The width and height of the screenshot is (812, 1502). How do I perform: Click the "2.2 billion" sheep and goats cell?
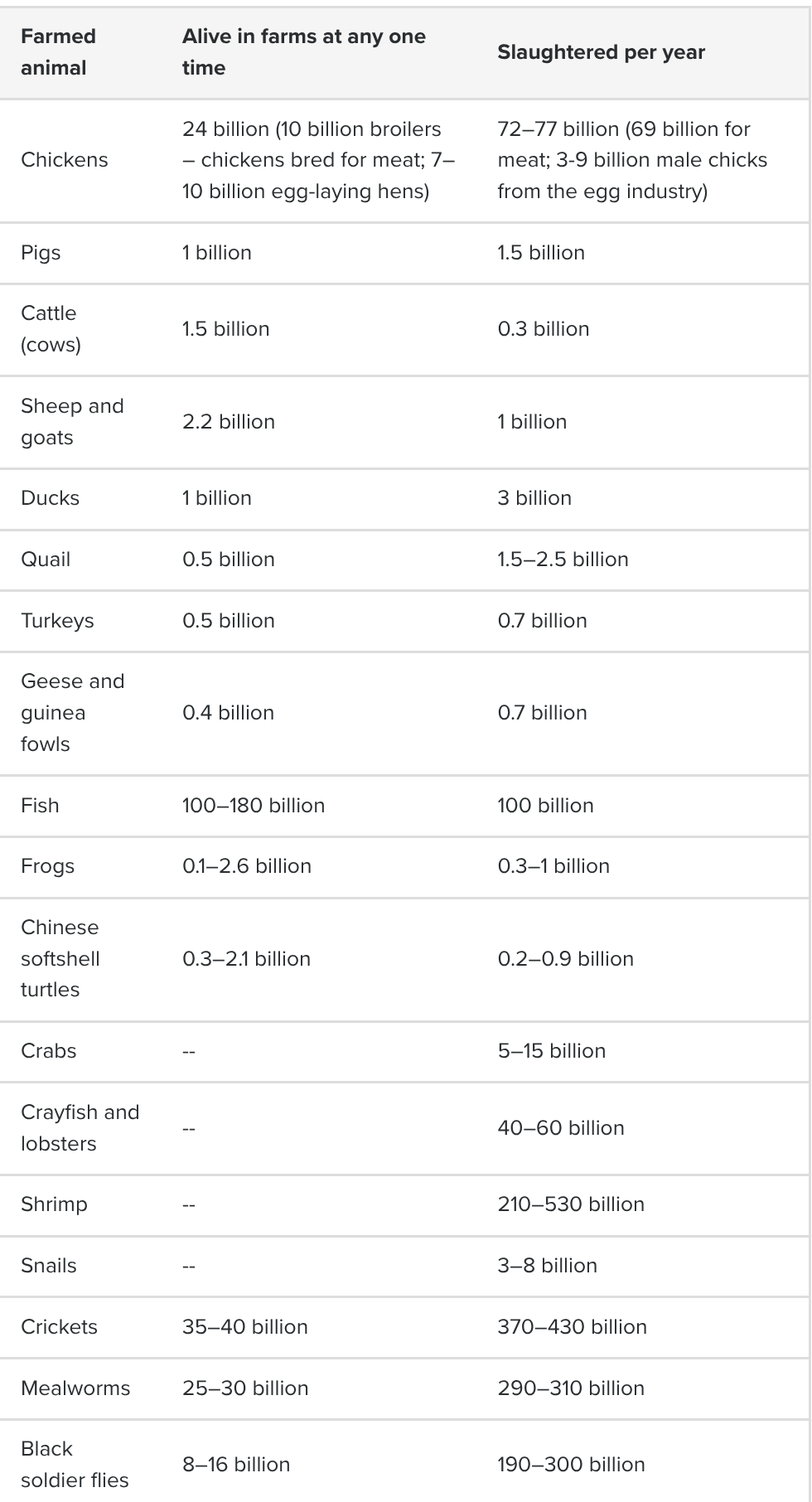[229, 422]
